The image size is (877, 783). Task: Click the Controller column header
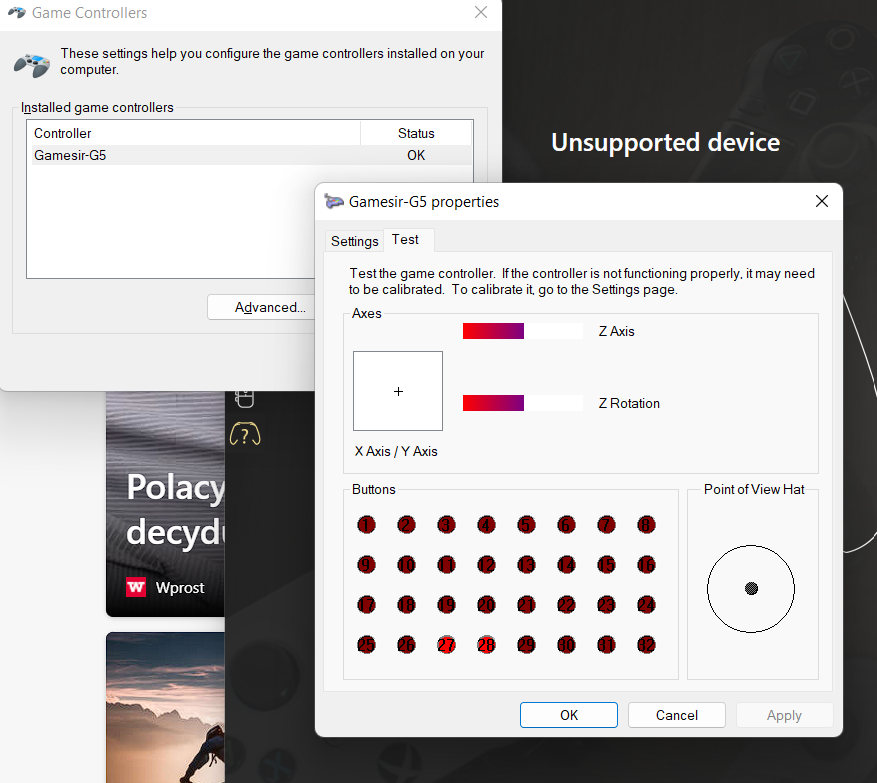tap(194, 133)
